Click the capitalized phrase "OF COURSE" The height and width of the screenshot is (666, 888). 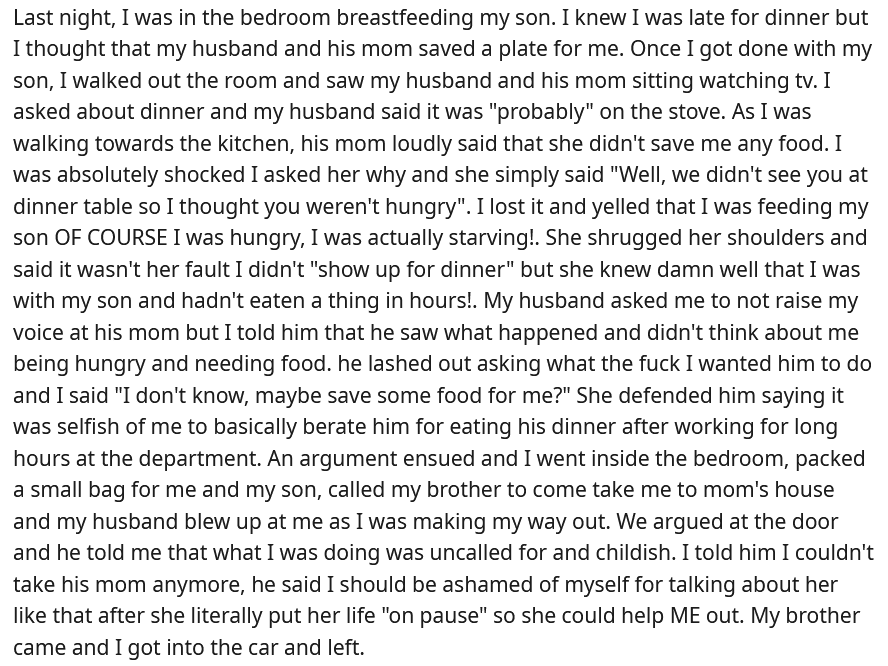coord(110,238)
